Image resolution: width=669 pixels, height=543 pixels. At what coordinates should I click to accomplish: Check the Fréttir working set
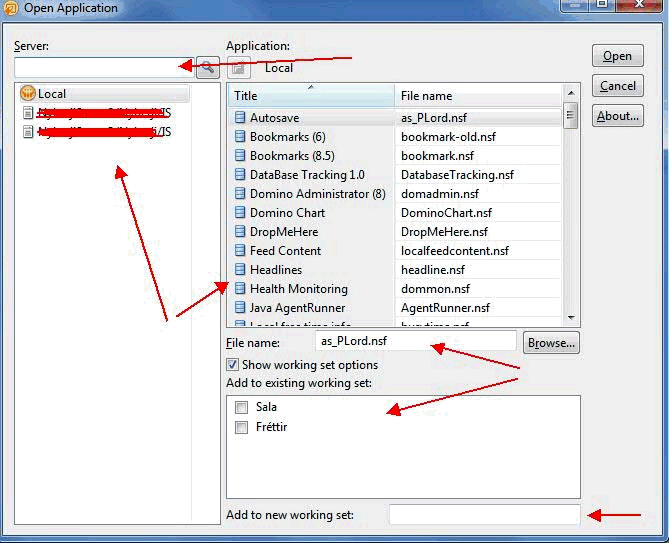tap(241, 427)
